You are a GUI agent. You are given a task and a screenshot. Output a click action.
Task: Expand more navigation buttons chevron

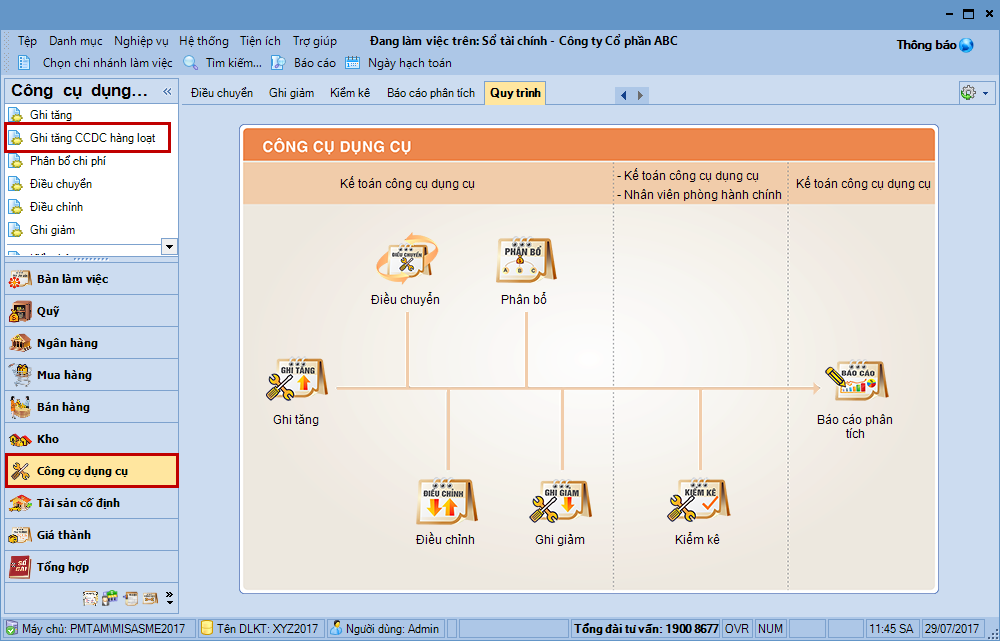tap(169, 598)
